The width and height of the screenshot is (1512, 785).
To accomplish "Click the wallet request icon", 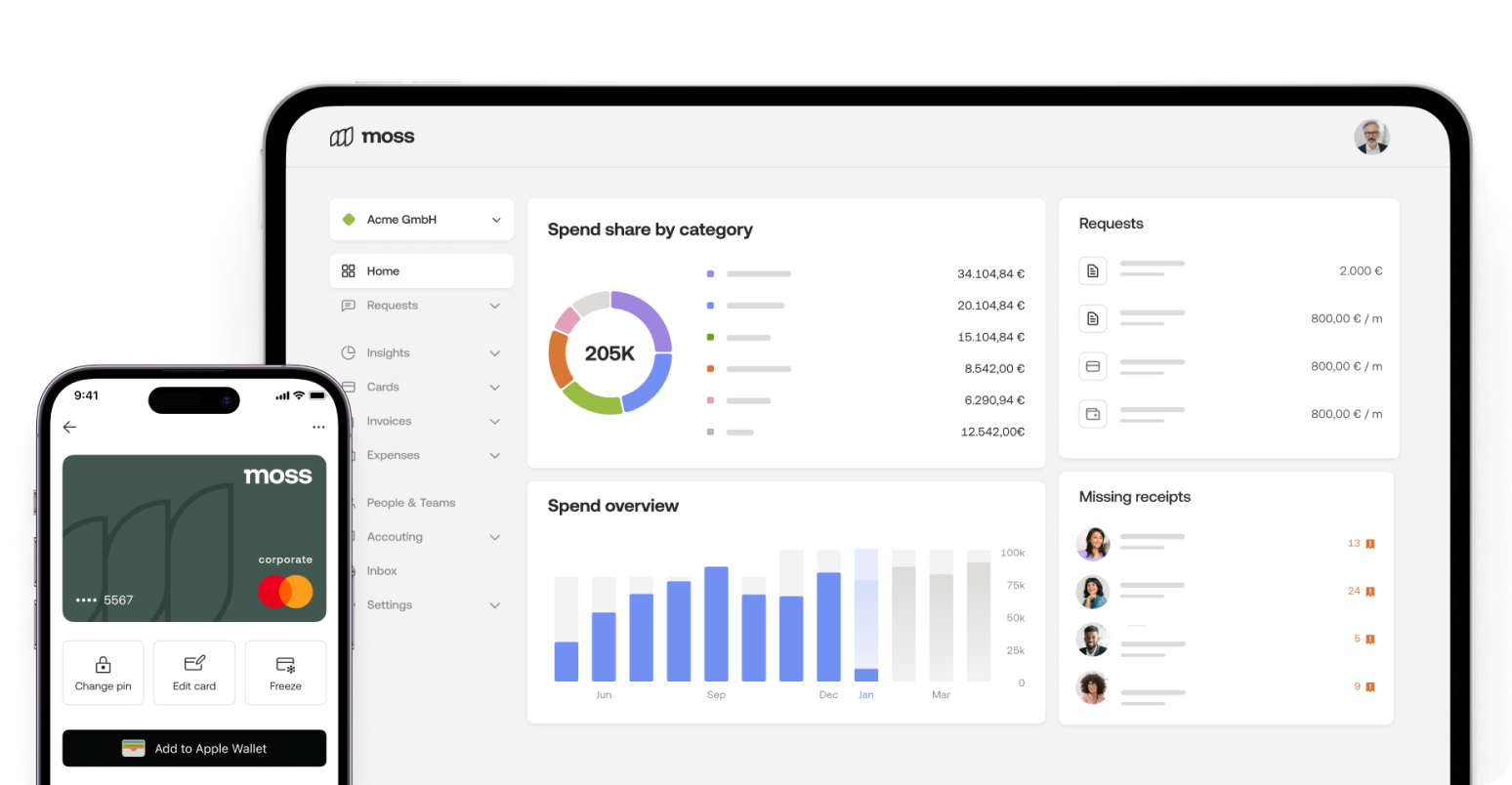I will [x=1093, y=414].
